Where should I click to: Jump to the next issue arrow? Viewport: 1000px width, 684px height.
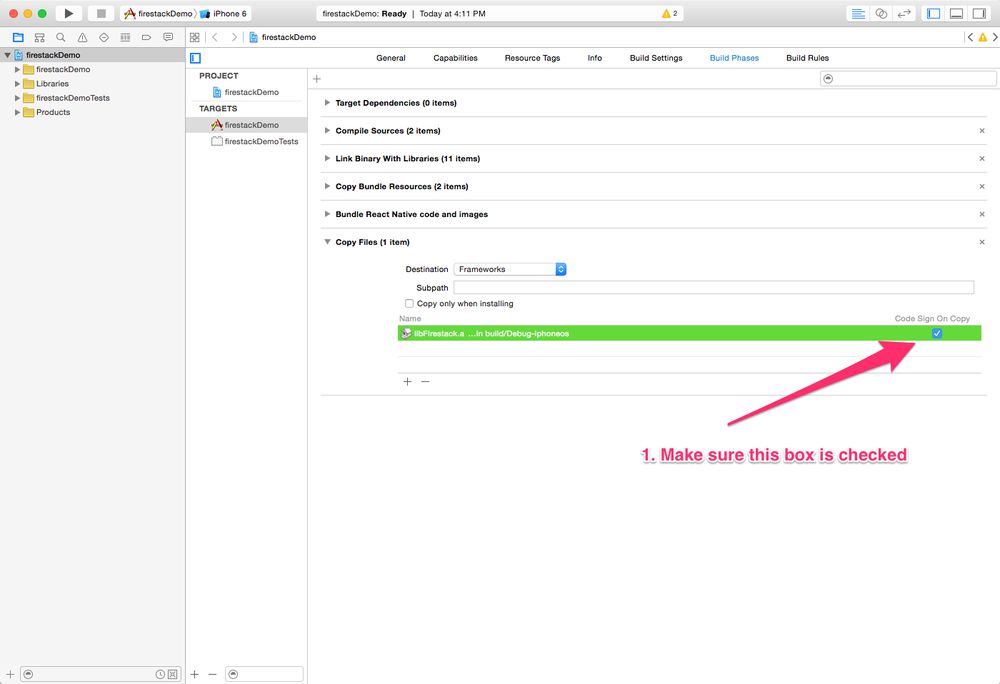pyautogui.click(x=995, y=38)
